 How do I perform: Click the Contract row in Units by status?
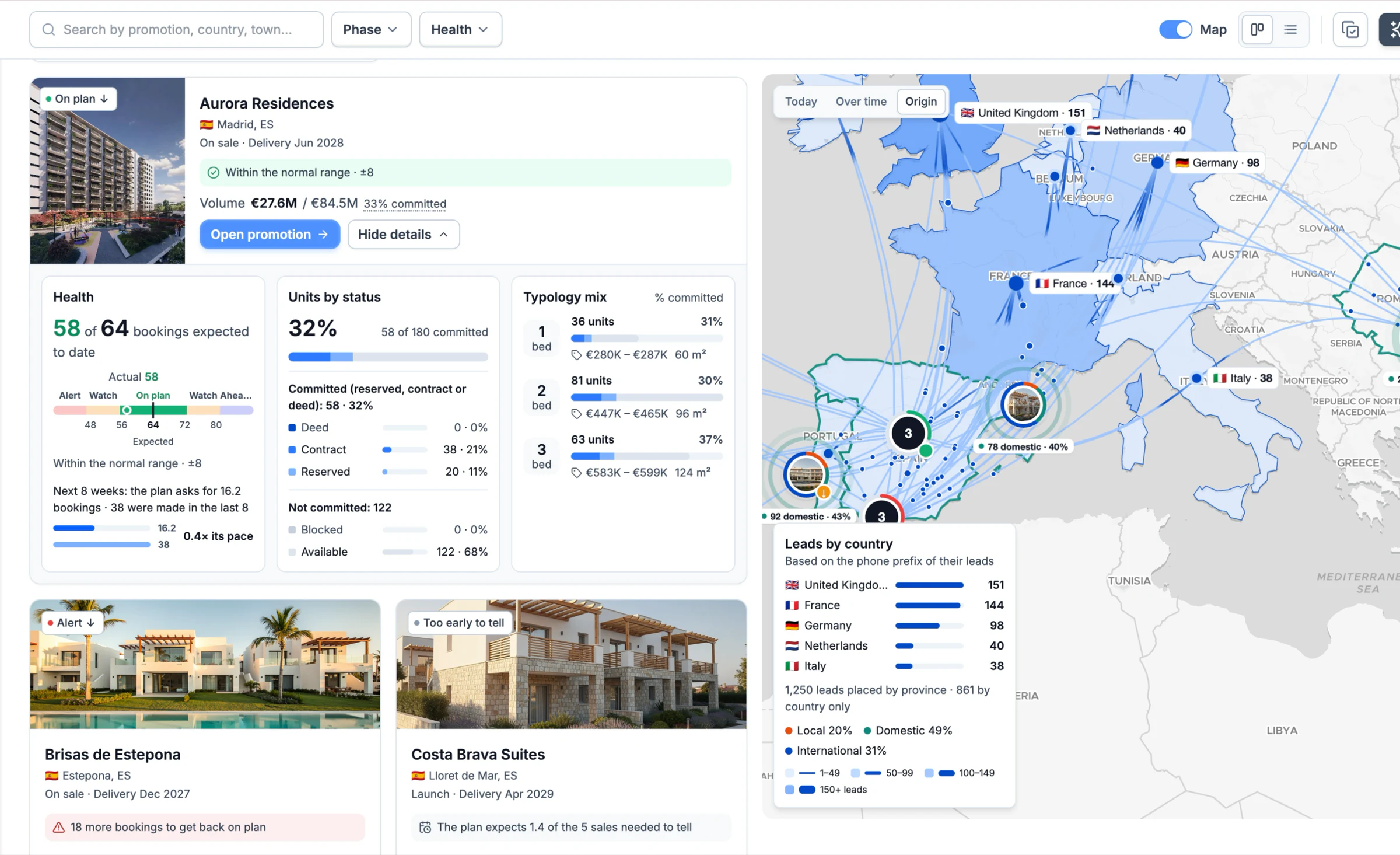point(388,450)
